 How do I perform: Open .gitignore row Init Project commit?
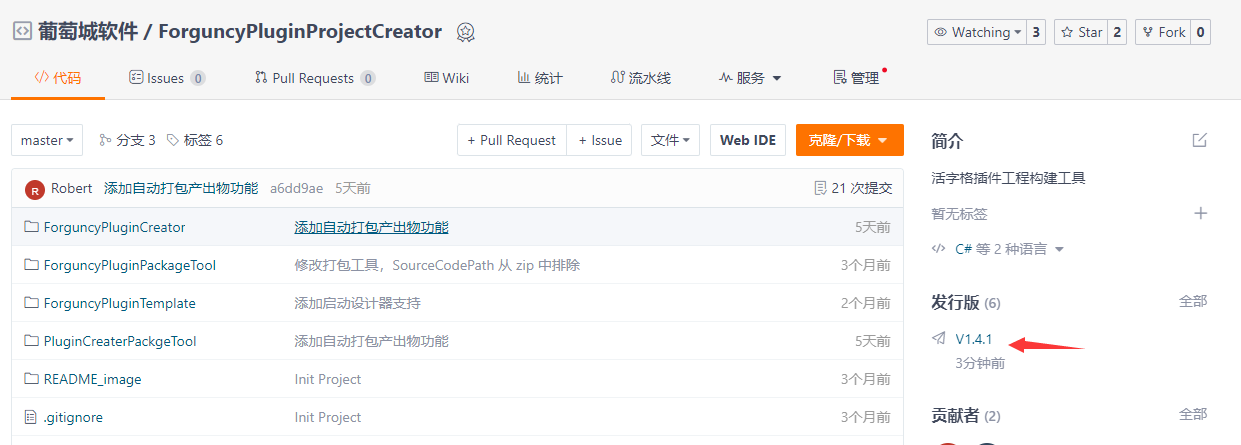(328, 417)
